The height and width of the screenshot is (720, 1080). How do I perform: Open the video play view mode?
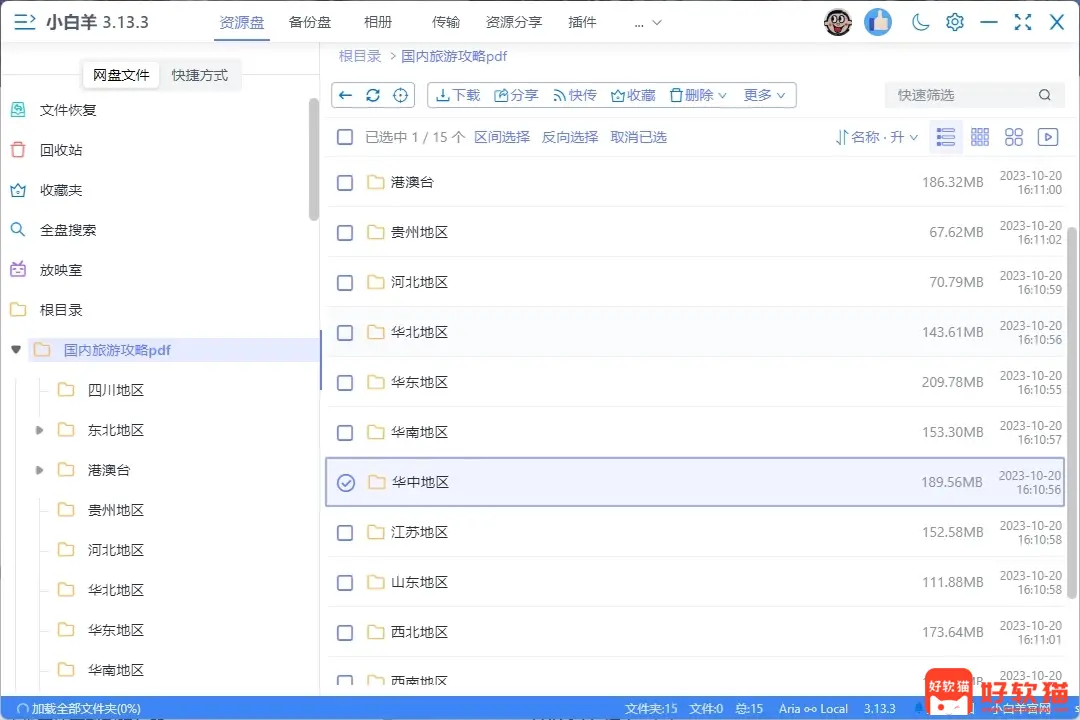tap(1048, 137)
